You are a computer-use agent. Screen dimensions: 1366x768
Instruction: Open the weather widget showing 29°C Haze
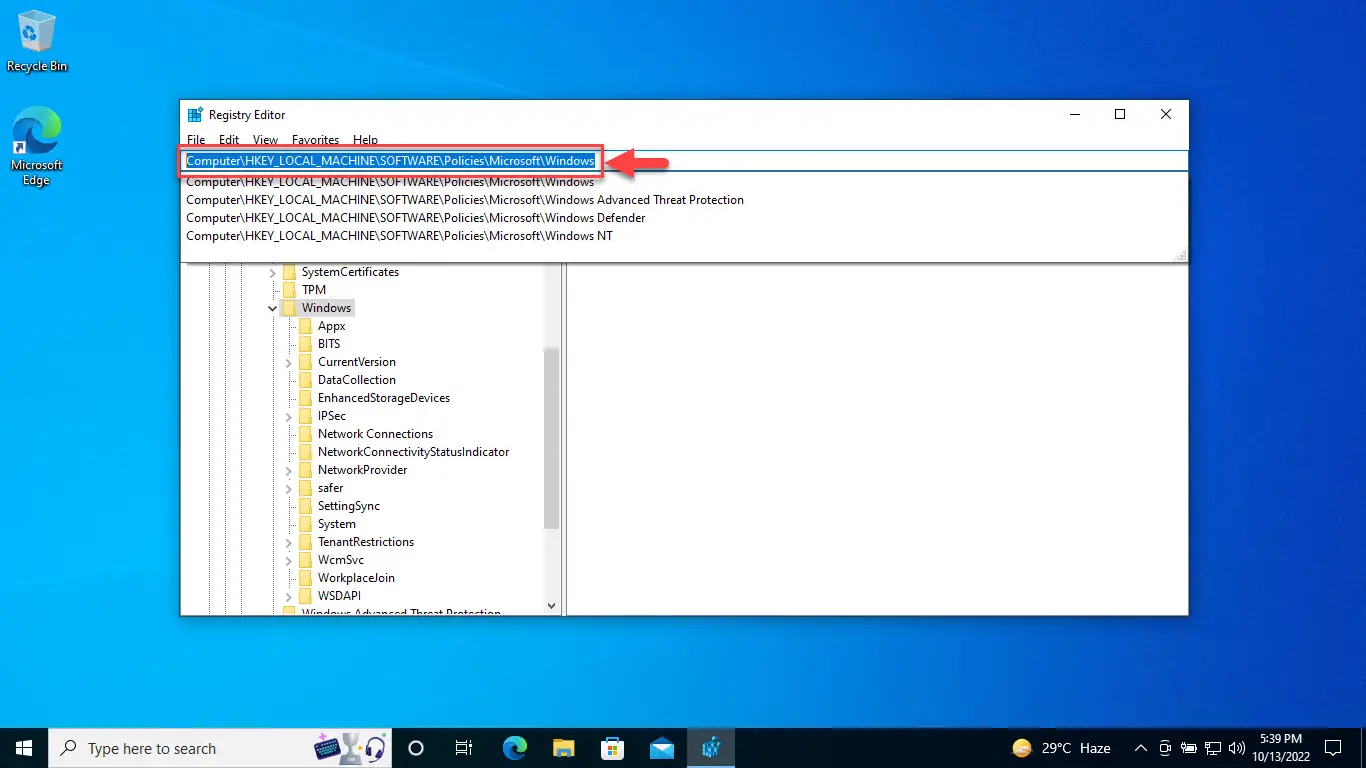pos(1061,748)
